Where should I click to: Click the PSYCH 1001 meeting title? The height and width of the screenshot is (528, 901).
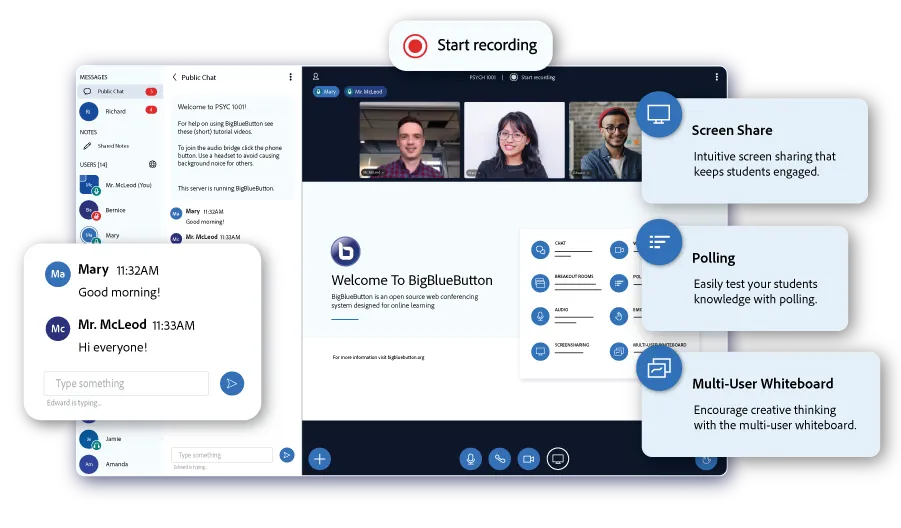point(482,77)
